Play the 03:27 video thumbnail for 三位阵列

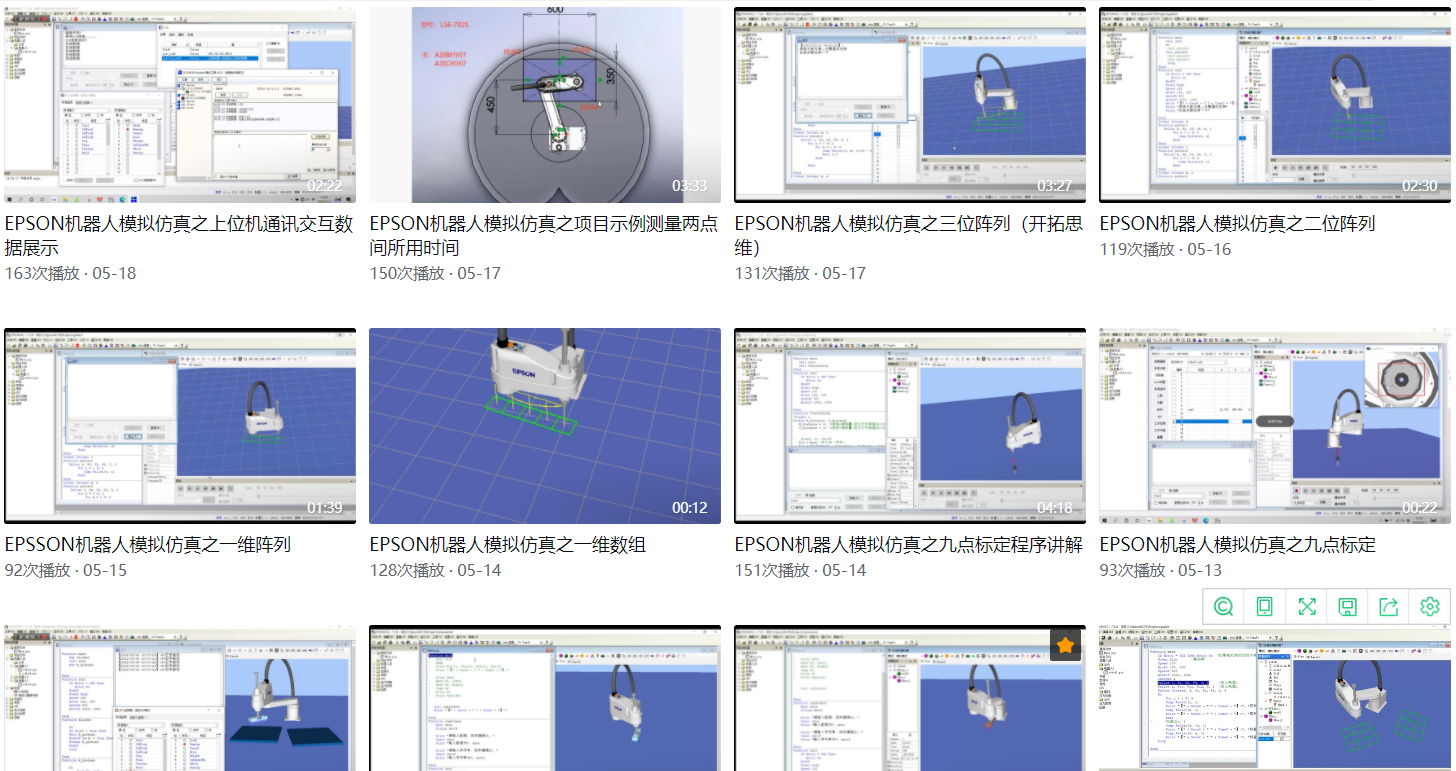[910, 105]
